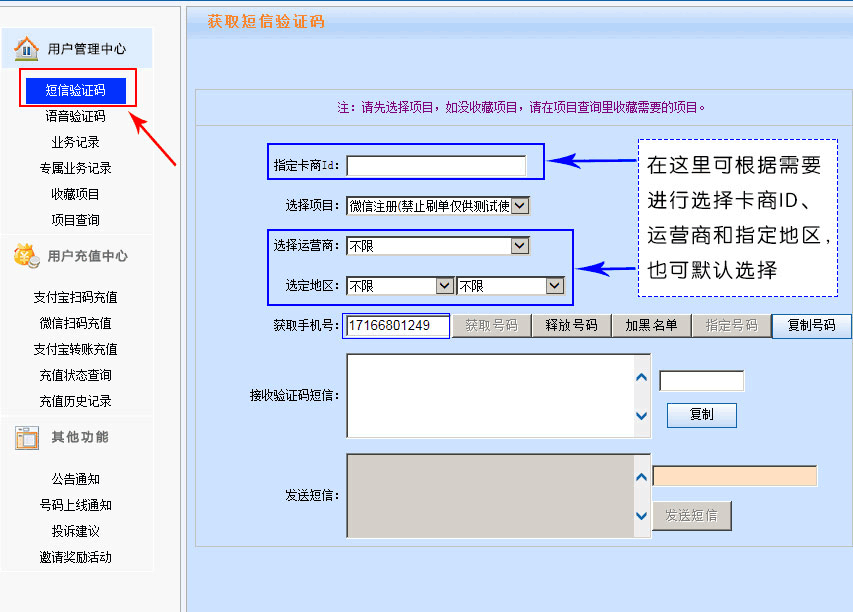Open 充值历史记录 link
Image resolution: width=853 pixels, height=612 pixels.
(x=76, y=401)
